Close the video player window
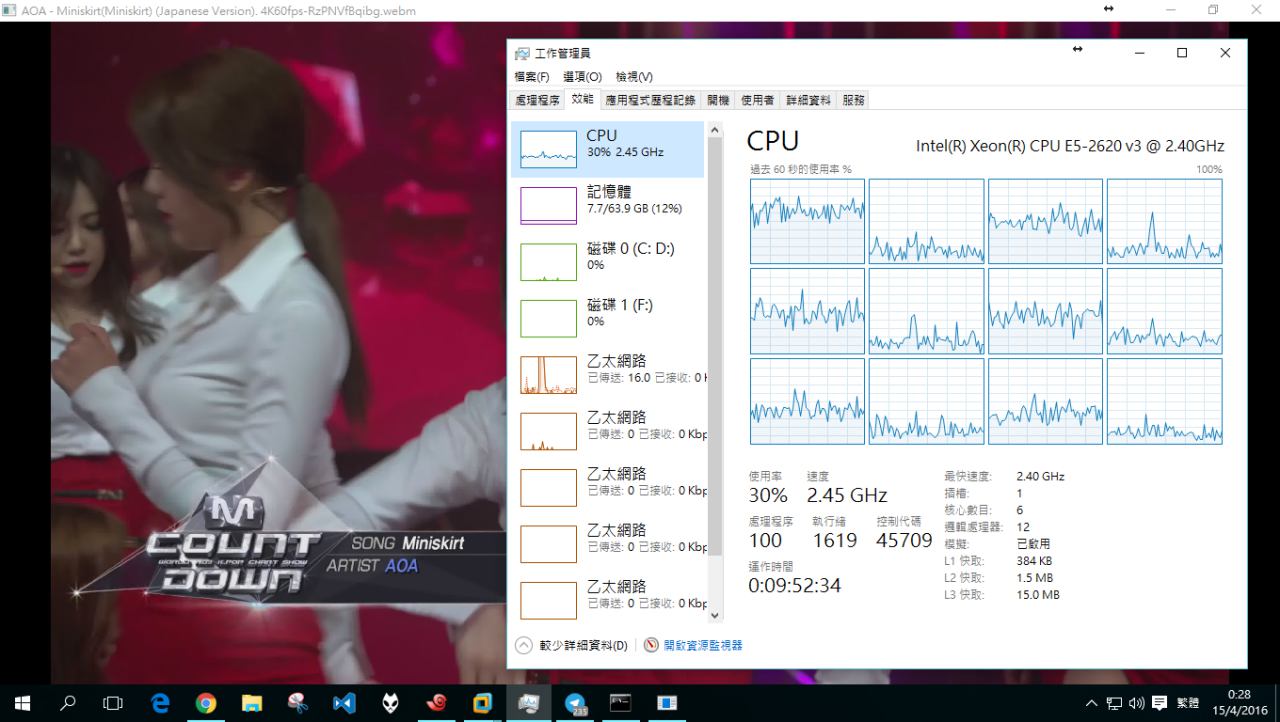Image resolution: width=1280 pixels, height=722 pixels. (1257, 10)
